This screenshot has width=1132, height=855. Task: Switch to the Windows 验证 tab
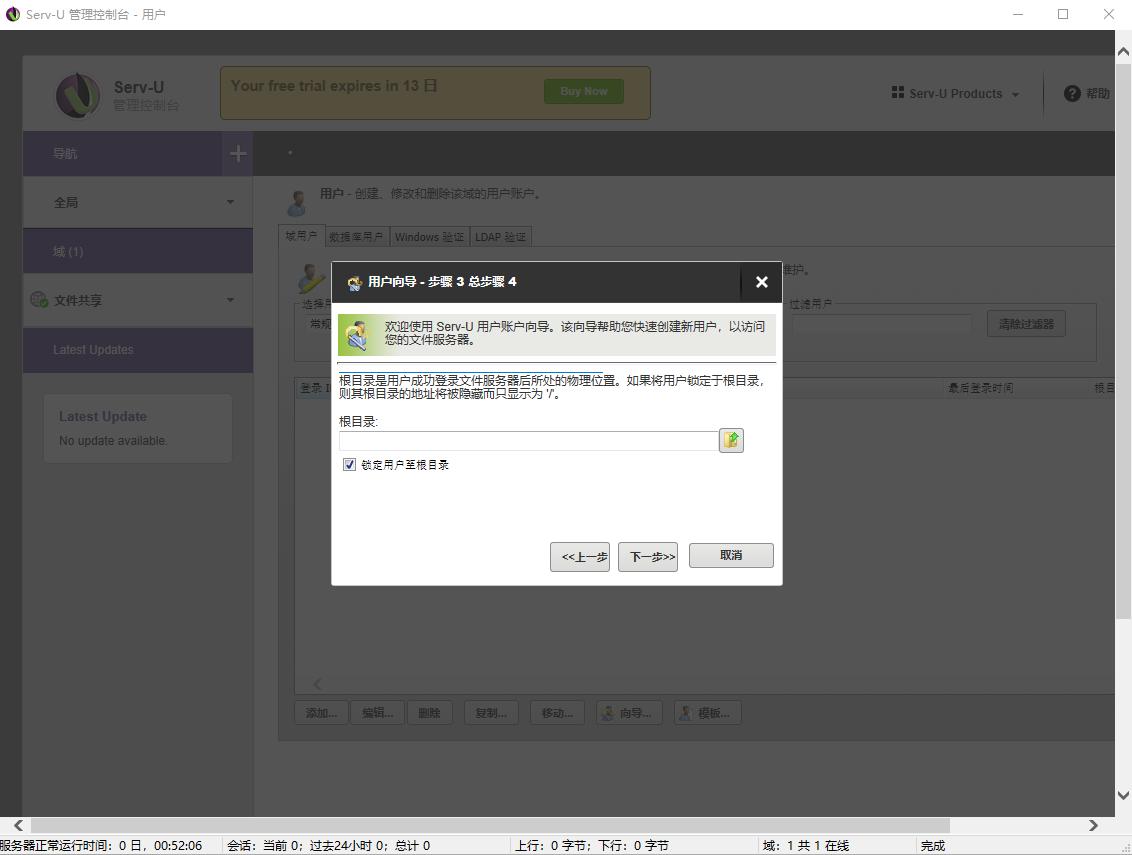pyautogui.click(x=429, y=237)
